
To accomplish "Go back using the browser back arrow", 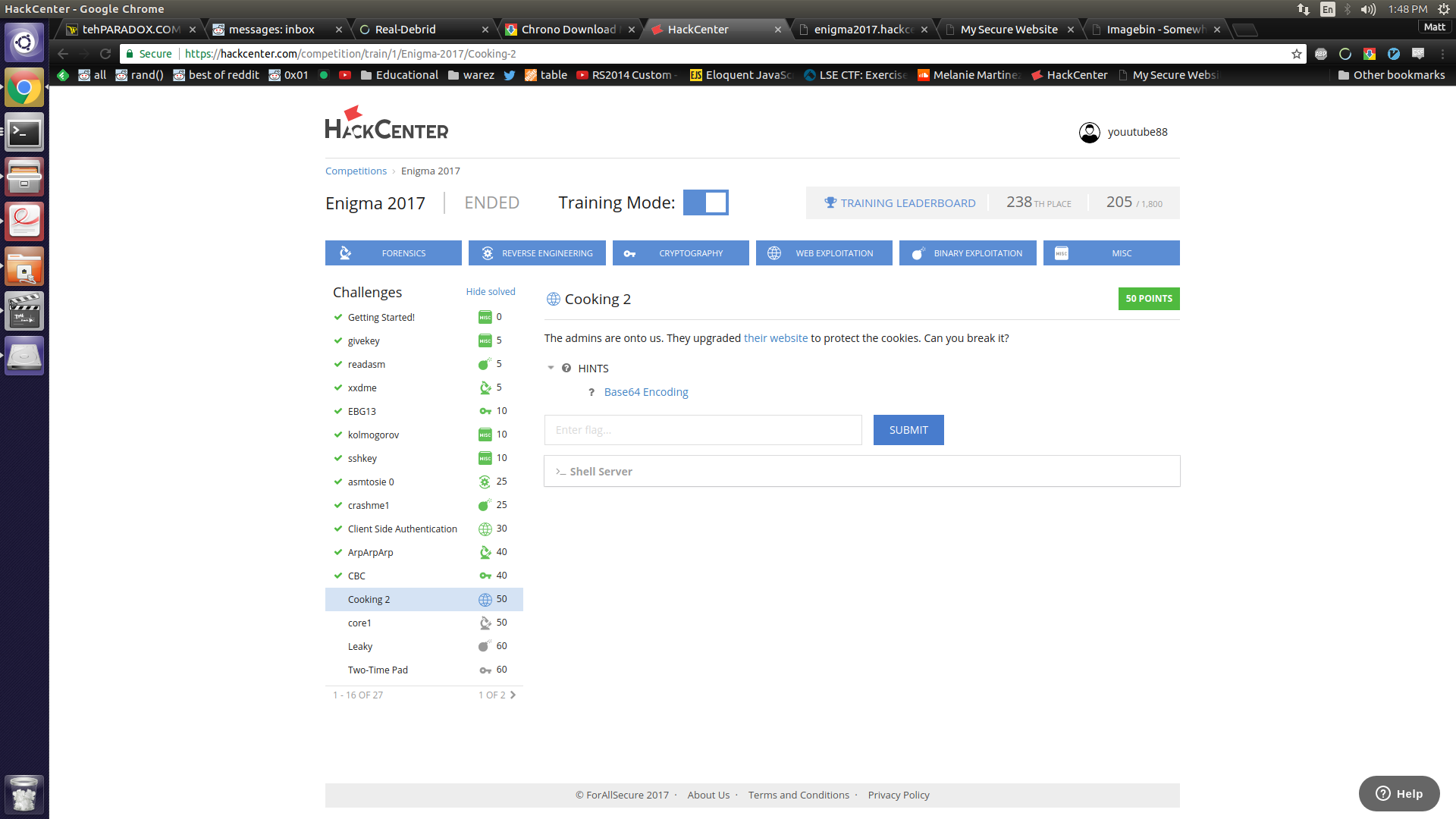I will point(63,54).
